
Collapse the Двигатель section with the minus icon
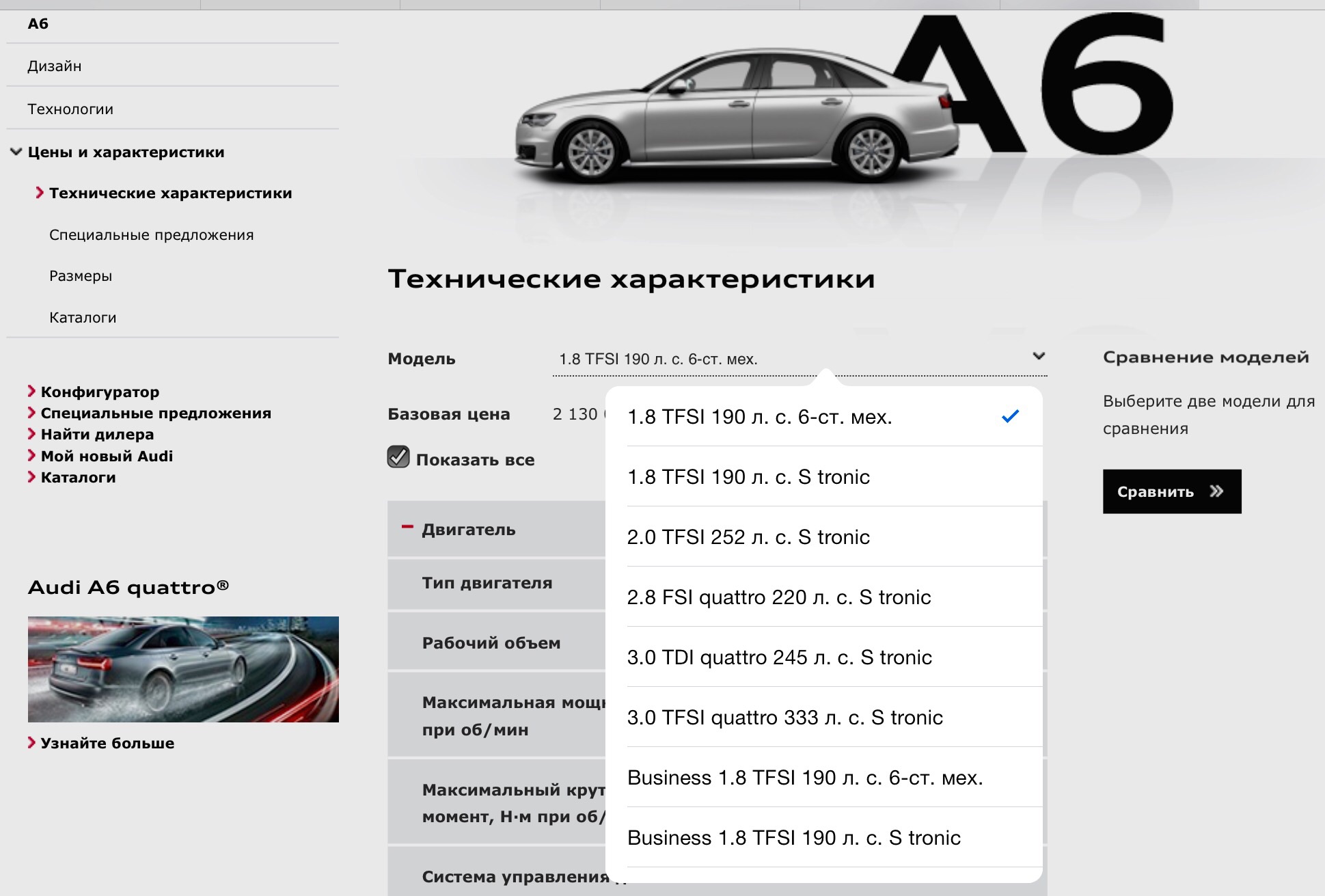pos(407,527)
